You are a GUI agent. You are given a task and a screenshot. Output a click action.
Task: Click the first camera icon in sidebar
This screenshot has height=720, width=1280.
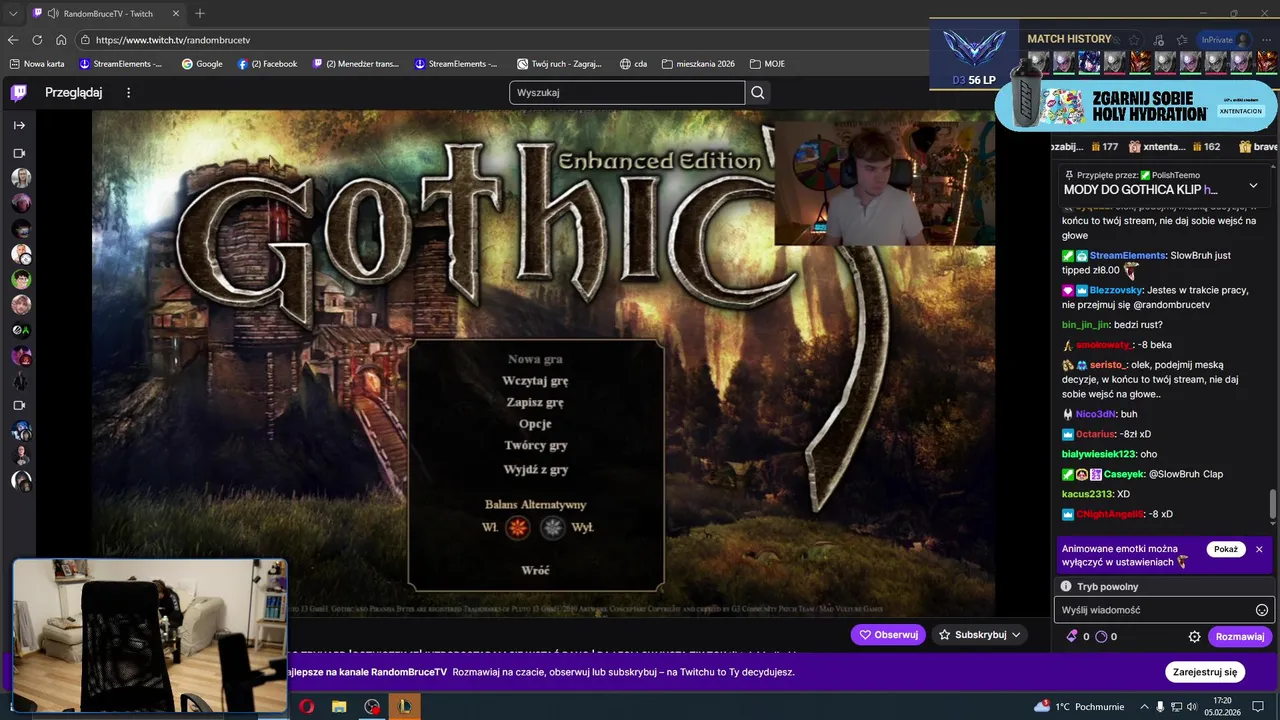[19, 153]
